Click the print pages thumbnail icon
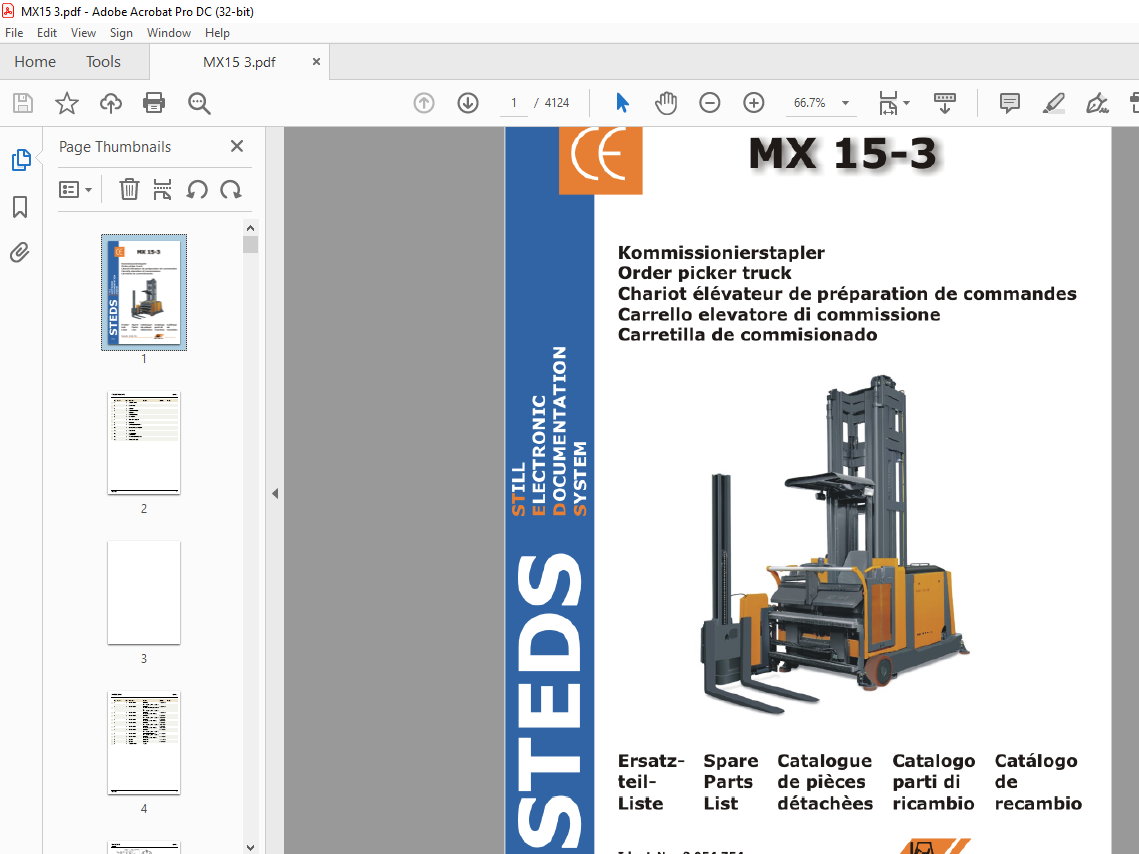Viewport: 1139px width, 854px height. [163, 190]
